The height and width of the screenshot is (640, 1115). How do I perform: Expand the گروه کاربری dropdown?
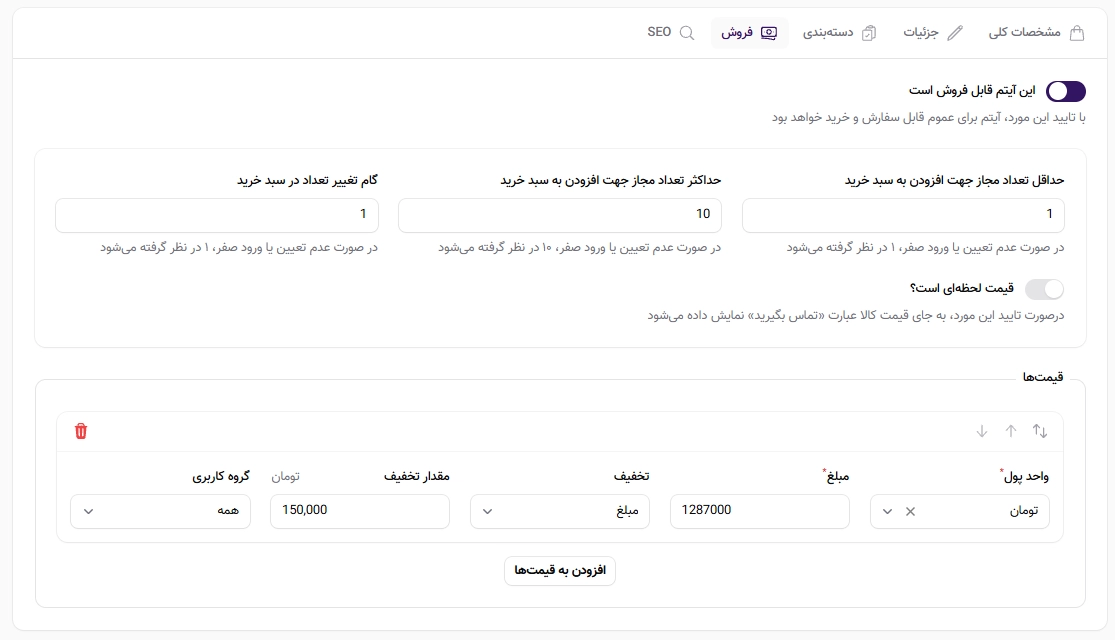(161, 511)
